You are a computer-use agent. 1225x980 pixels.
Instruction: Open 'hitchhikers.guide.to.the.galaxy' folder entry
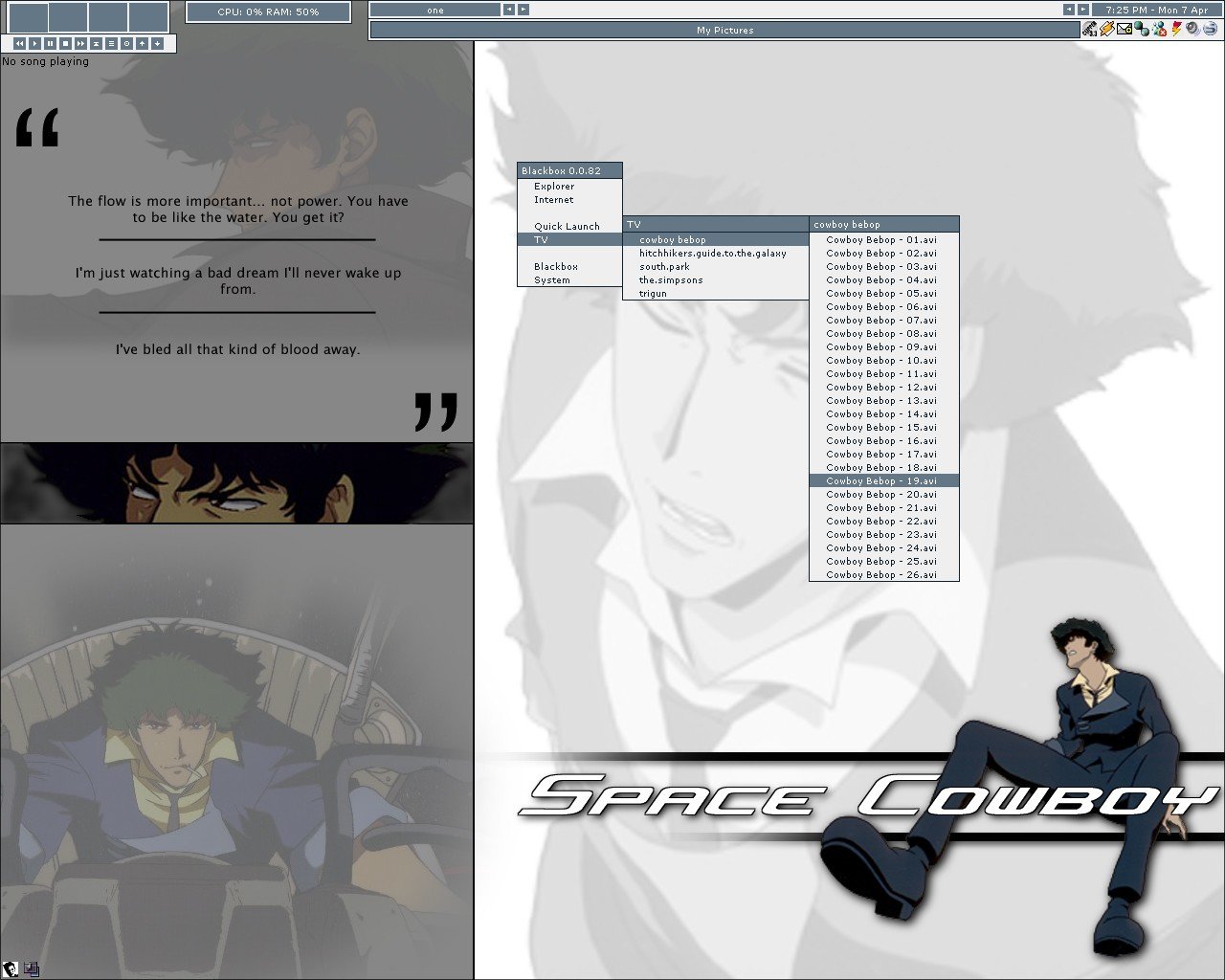[715, 254]
